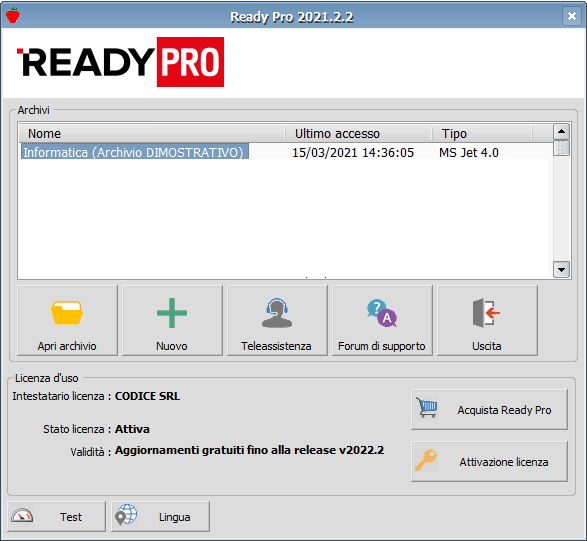The width and height of the screenshot is (587, 541).
Task: Click the orange key license icon
Action: pyautogui.click(x=426, y=460)
